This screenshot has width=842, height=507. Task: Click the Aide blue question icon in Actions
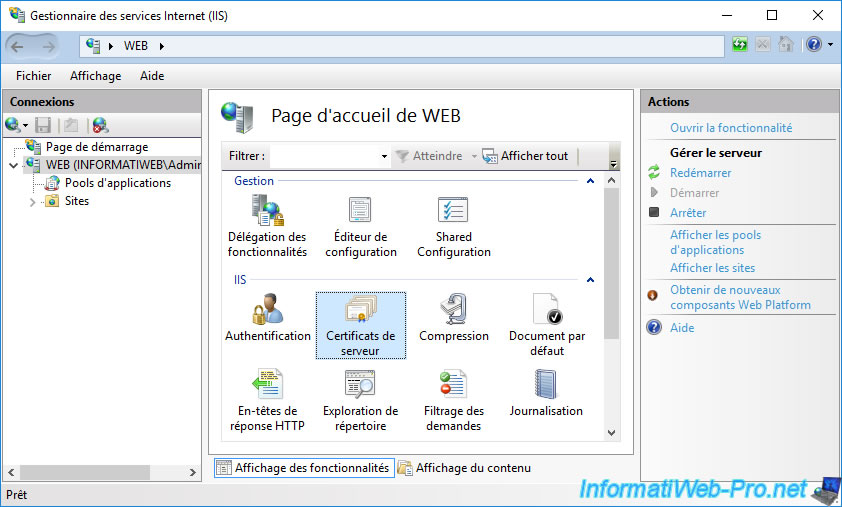point(654,327)
